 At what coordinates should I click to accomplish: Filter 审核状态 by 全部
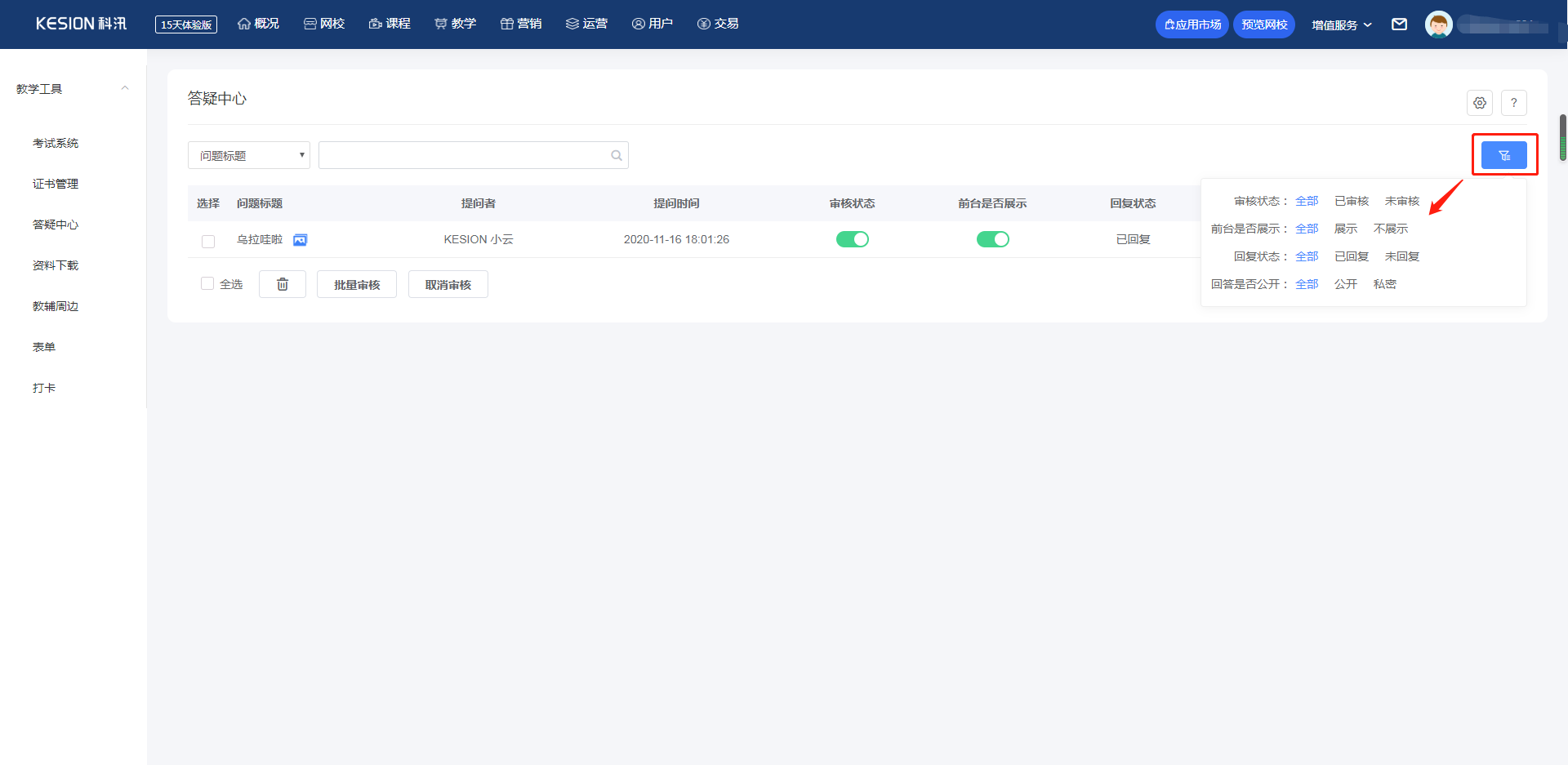click(1307, 201)
